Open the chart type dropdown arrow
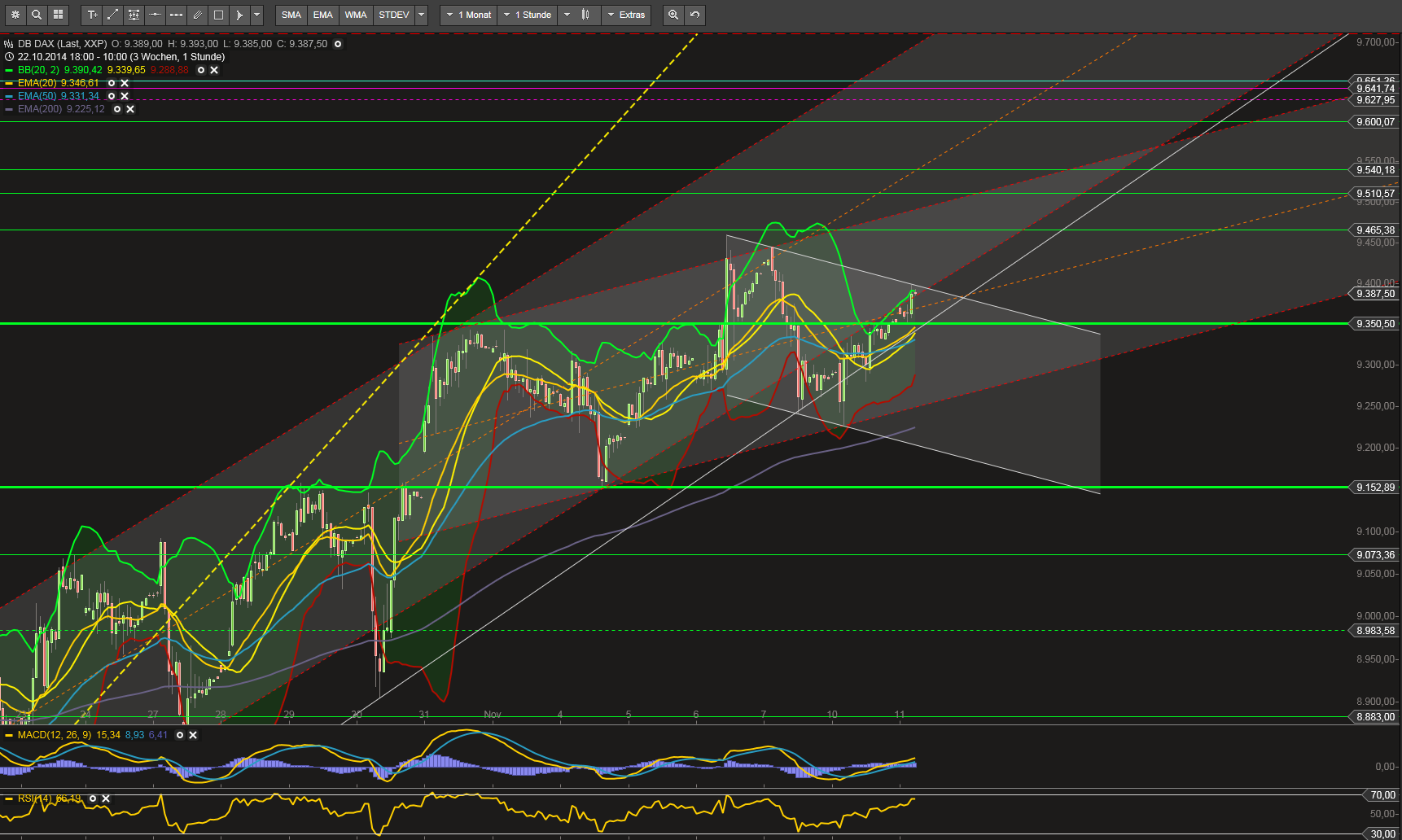The width and height of the screenshot is (1402, 840). click(x=567, y=15)
